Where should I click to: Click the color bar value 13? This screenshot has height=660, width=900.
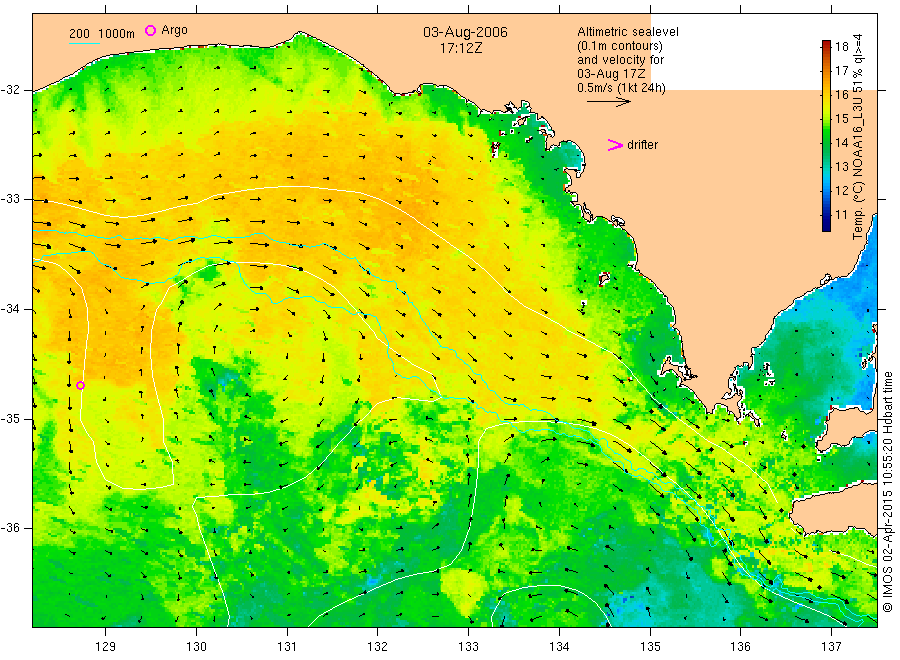pos(841,167)
